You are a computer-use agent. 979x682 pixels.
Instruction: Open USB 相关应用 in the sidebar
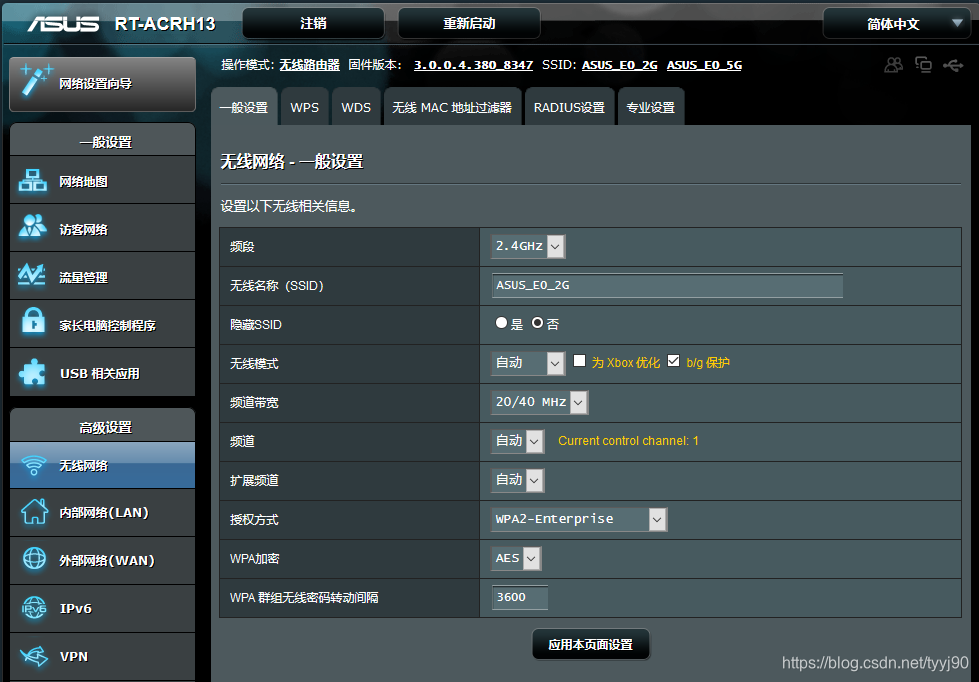pos(100,373)
